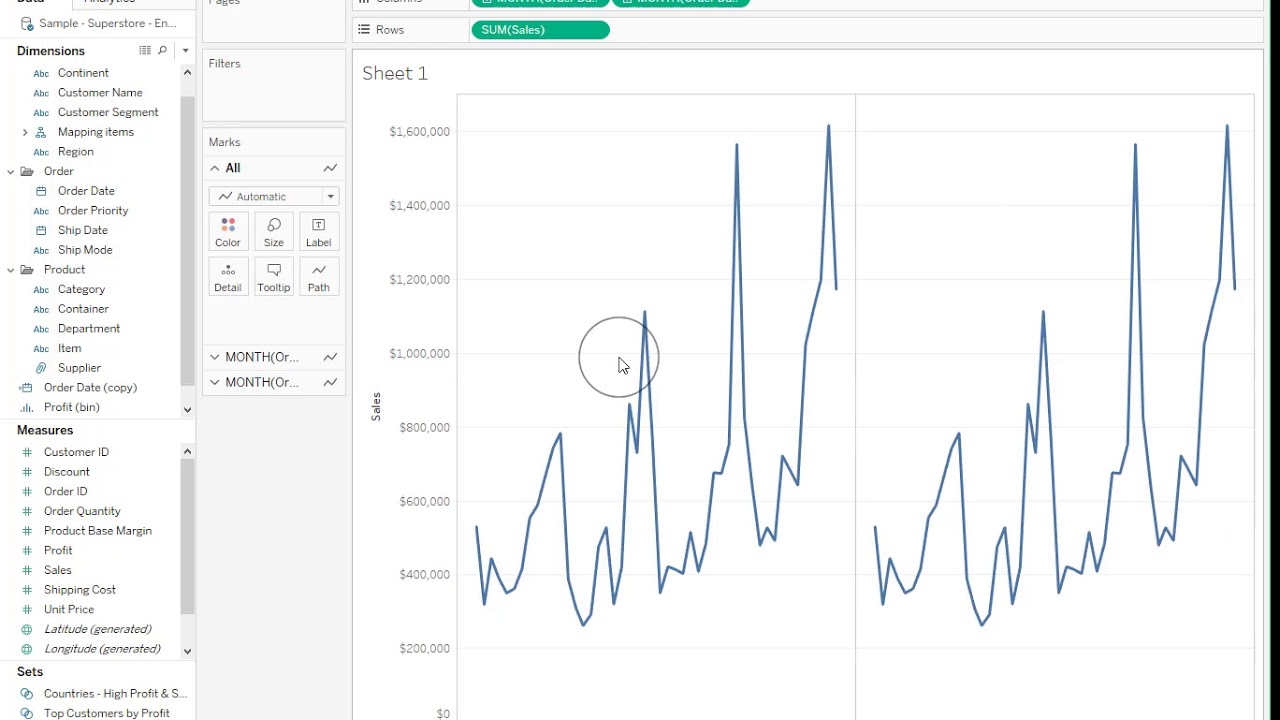Select the Order Priority field
Screen dimensions: 1280x720
(x=93, y=211)
